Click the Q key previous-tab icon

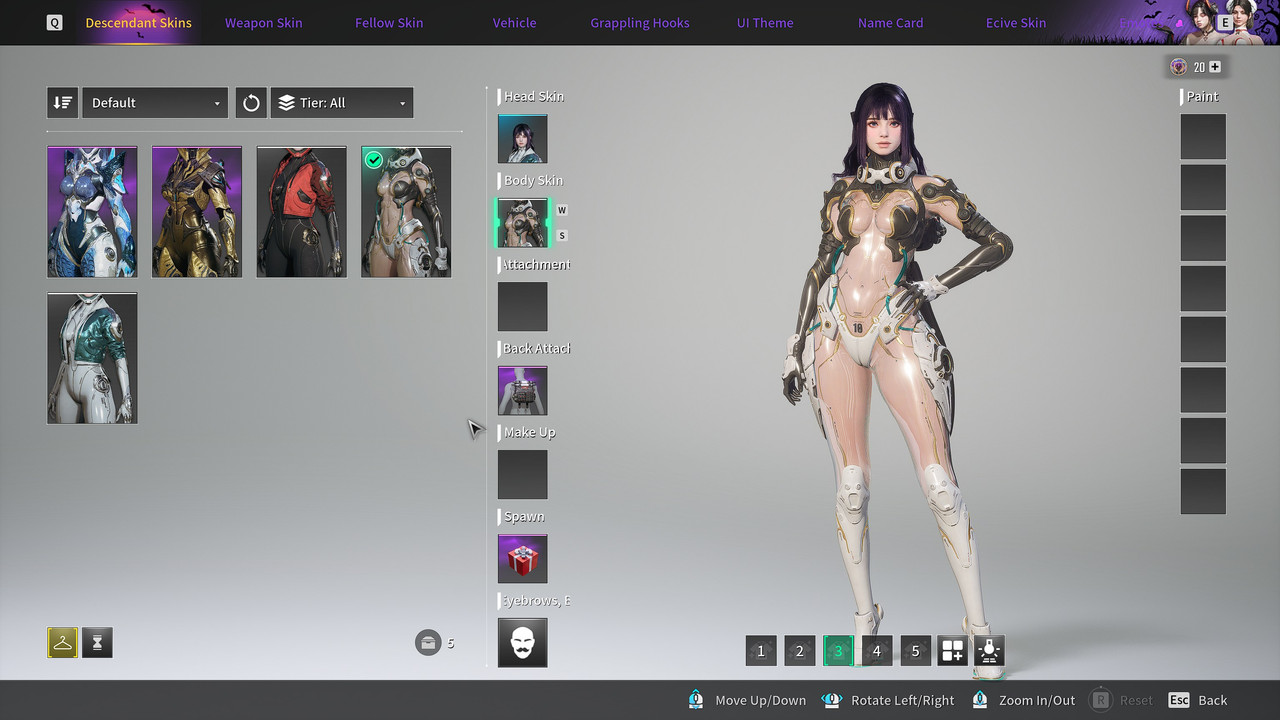[x=54, y=22]
